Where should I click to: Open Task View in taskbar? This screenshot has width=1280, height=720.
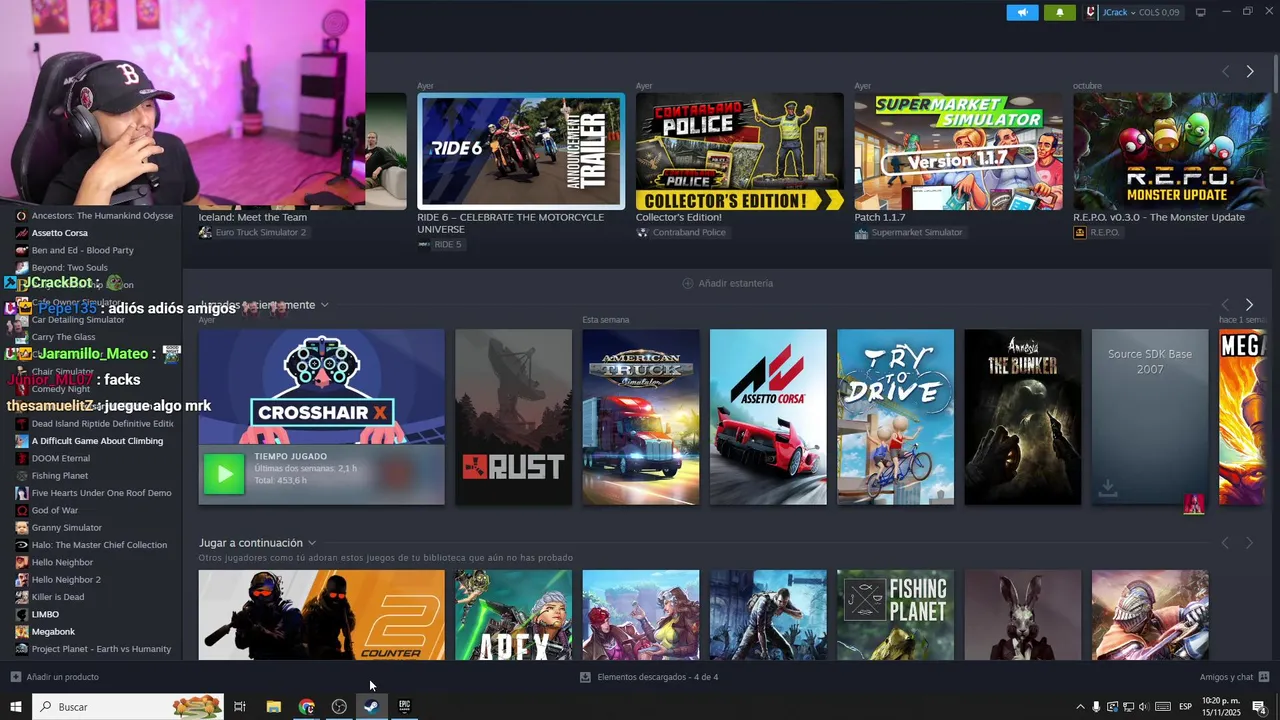point(240,707)
